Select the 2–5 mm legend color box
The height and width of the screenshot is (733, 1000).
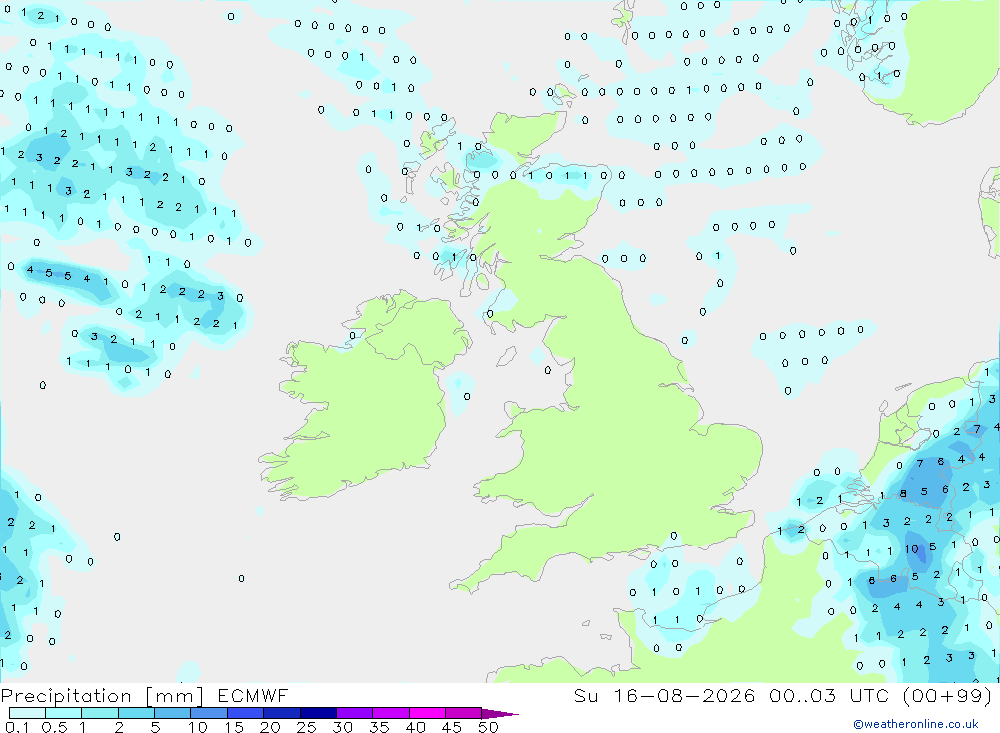point(136,713)
